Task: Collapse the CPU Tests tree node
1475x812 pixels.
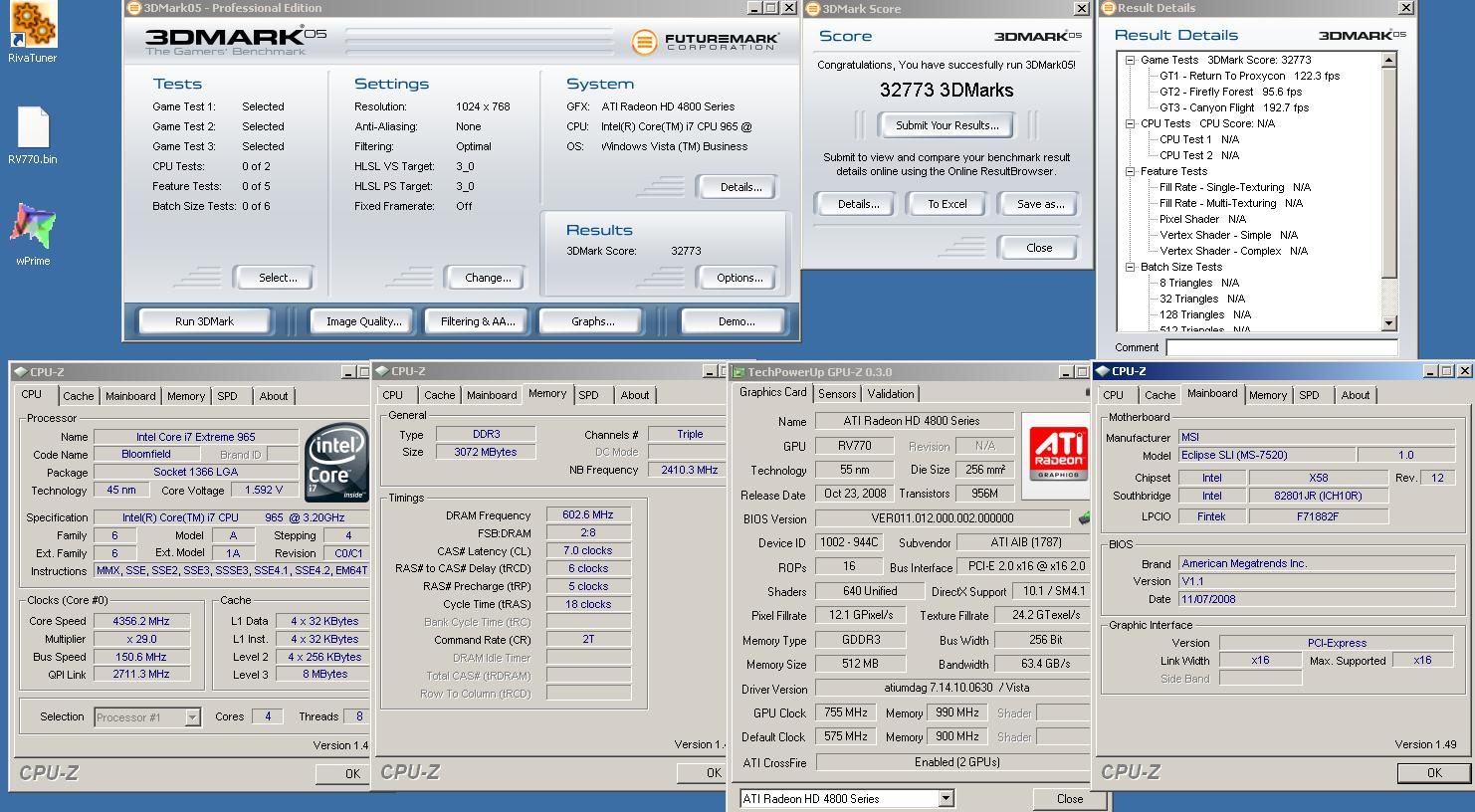Action: 1131,123
